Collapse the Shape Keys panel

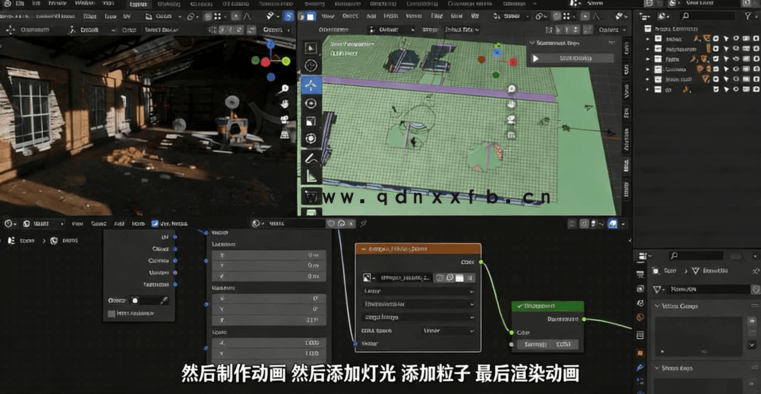point(658,368)
